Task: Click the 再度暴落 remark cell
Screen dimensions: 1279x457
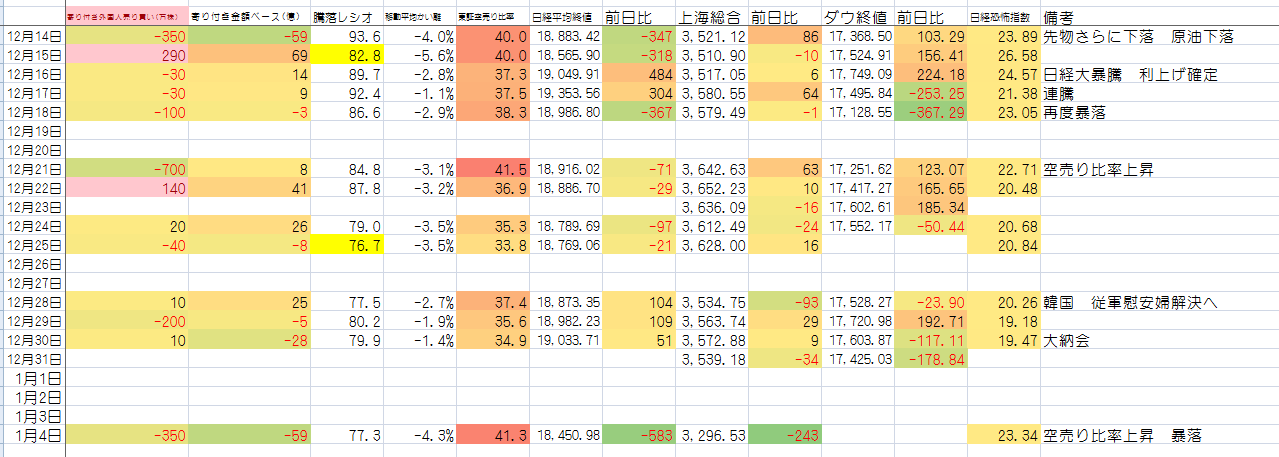Action: tap(1080, 113)
